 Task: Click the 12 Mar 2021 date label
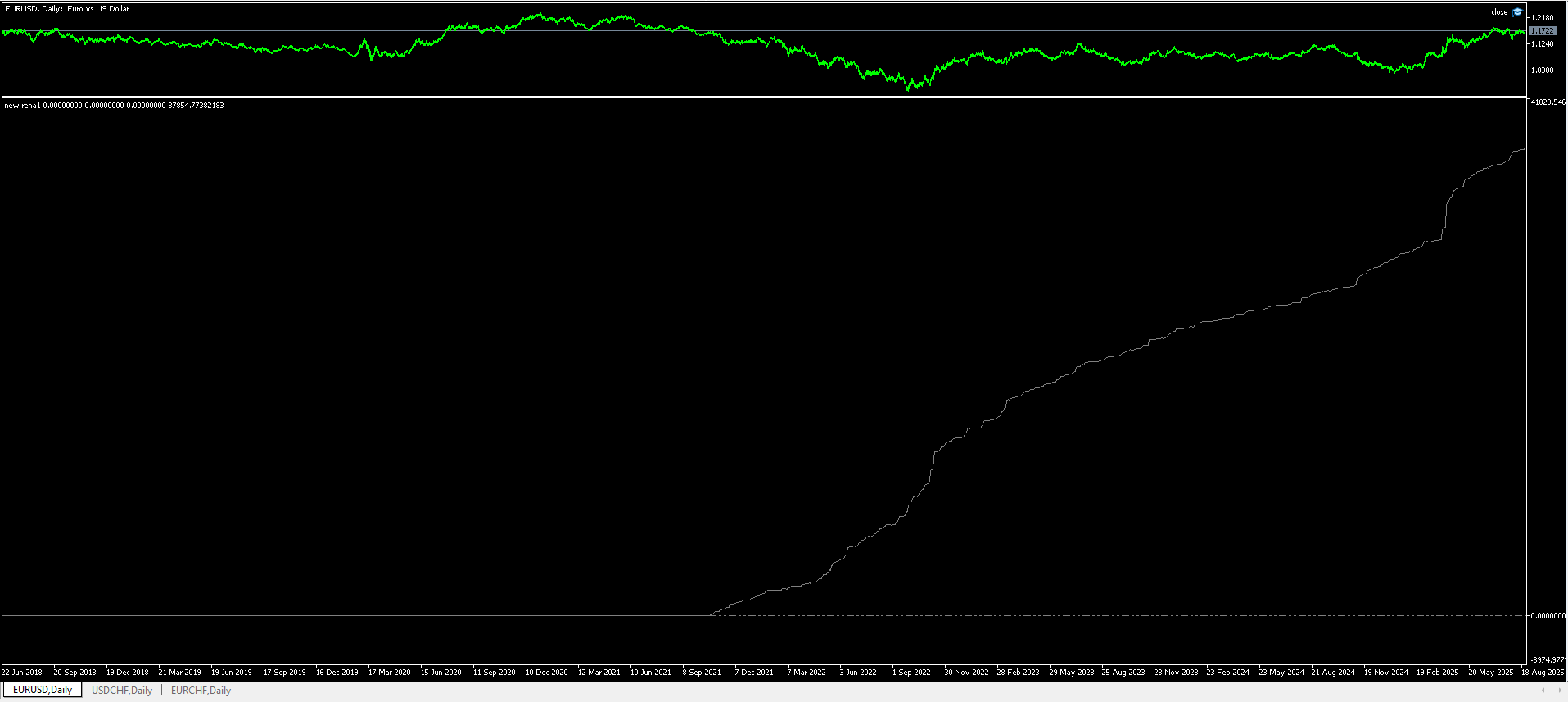point(599,673)
